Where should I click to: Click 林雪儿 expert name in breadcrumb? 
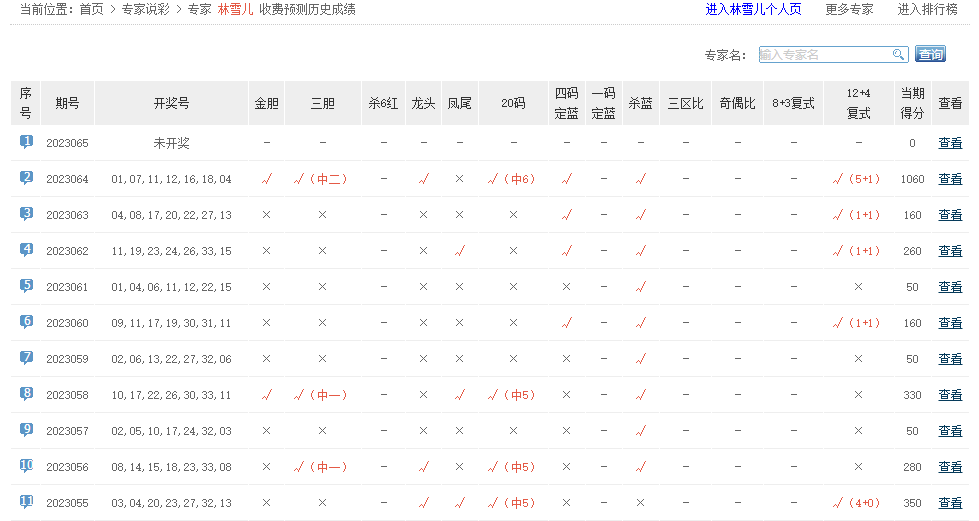[235, 9]
